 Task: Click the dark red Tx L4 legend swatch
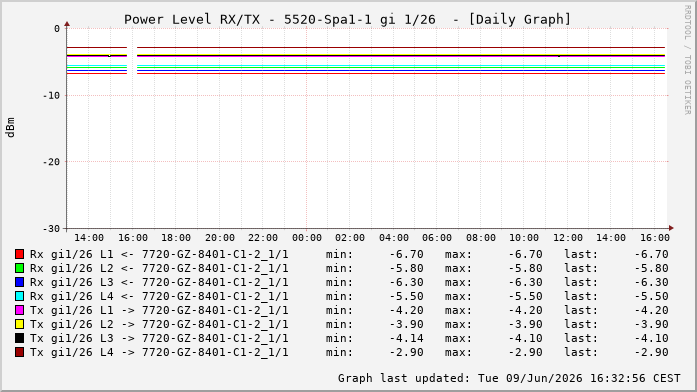pos(19,352)
